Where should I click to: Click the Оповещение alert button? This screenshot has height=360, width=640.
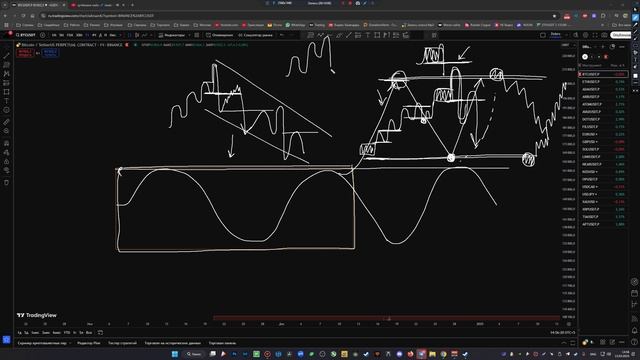pyautogui.click(x=220, y=35)
